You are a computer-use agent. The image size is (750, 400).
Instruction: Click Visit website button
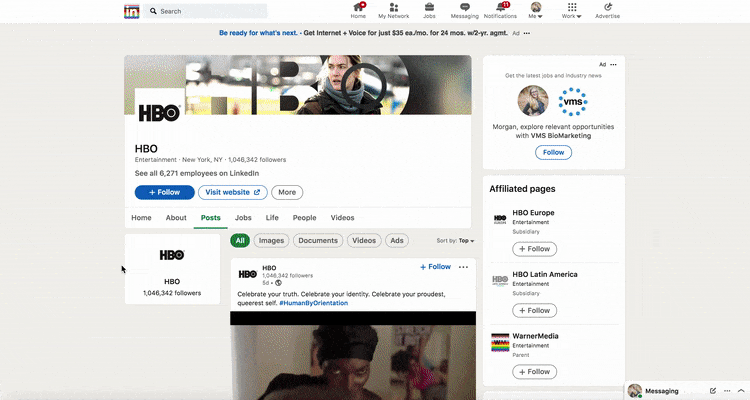pyautogui.click(x=232, y=192)
